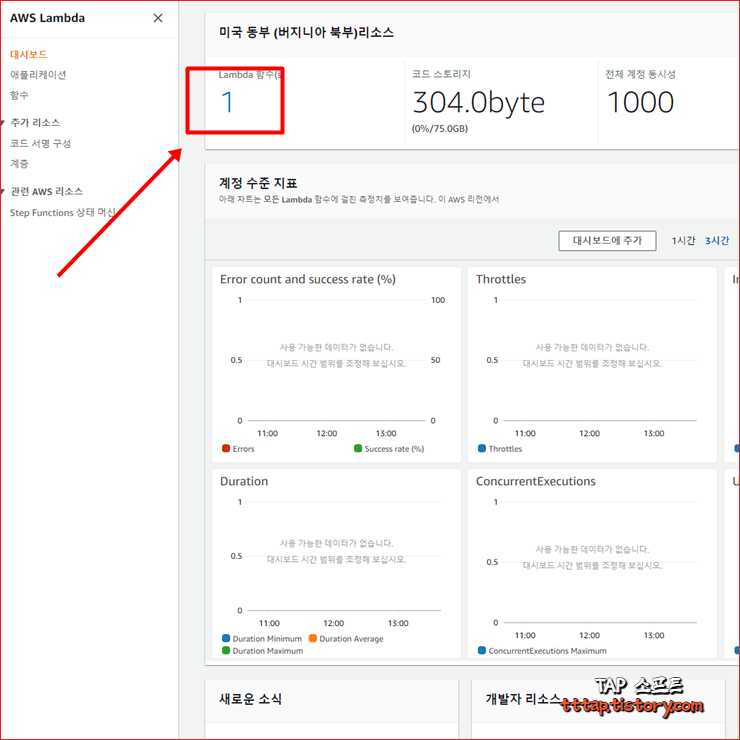
Task: Toggle the Throttles legend blue swatch
Action: coord(482,448)
